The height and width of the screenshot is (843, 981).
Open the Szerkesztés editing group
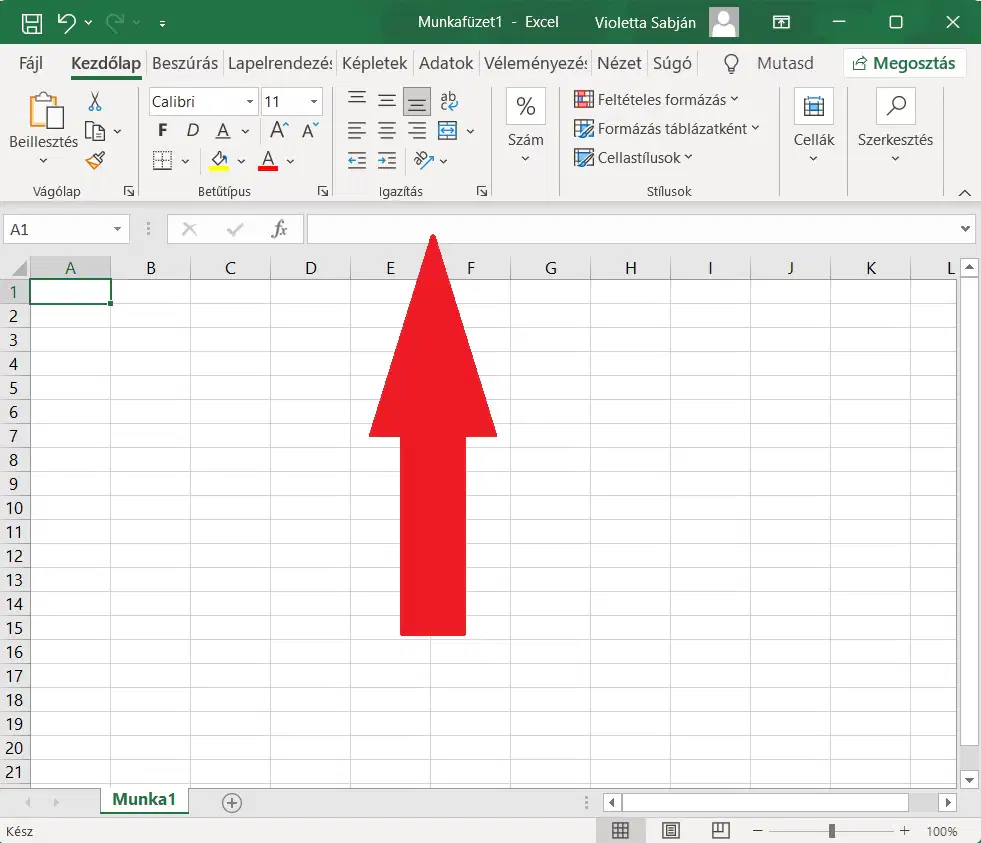point(895,128)
